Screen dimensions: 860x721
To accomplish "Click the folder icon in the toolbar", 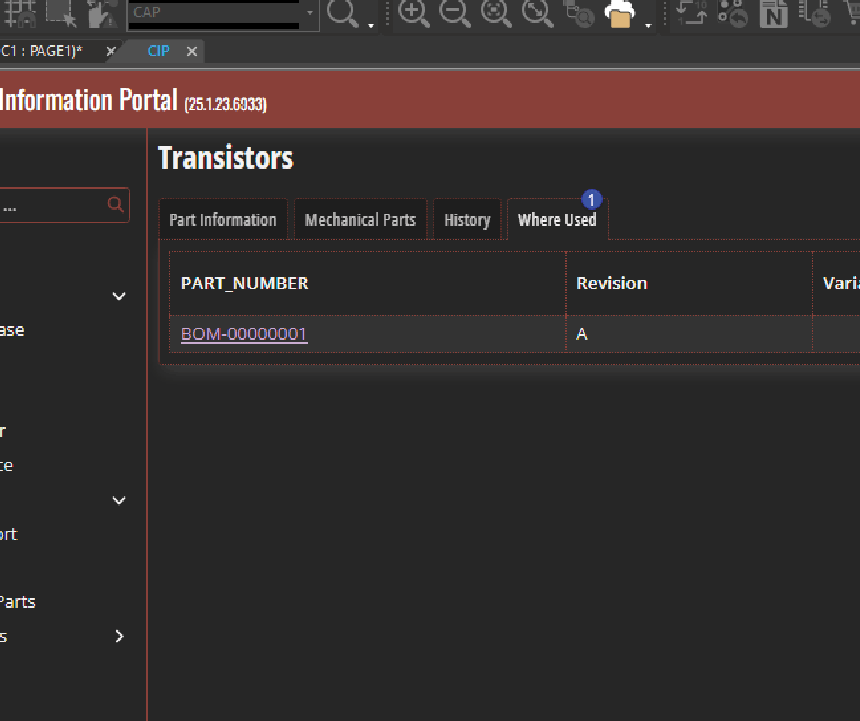I will pos(621,14).
